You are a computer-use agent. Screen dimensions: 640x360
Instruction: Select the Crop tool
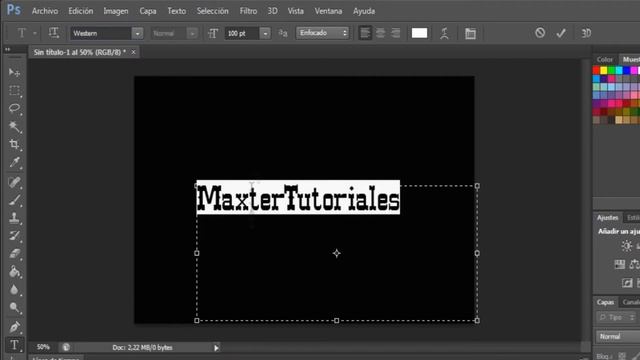pyautogui.click(x=14, y=144)
